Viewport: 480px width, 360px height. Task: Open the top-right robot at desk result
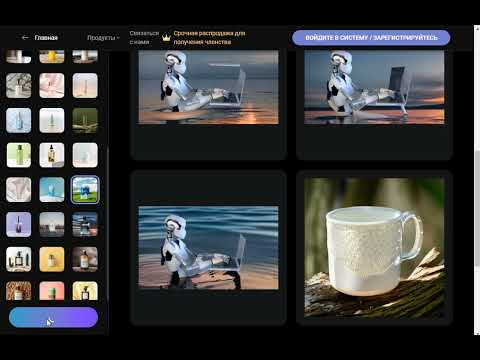pyautogui.click(x=374, y=87)
